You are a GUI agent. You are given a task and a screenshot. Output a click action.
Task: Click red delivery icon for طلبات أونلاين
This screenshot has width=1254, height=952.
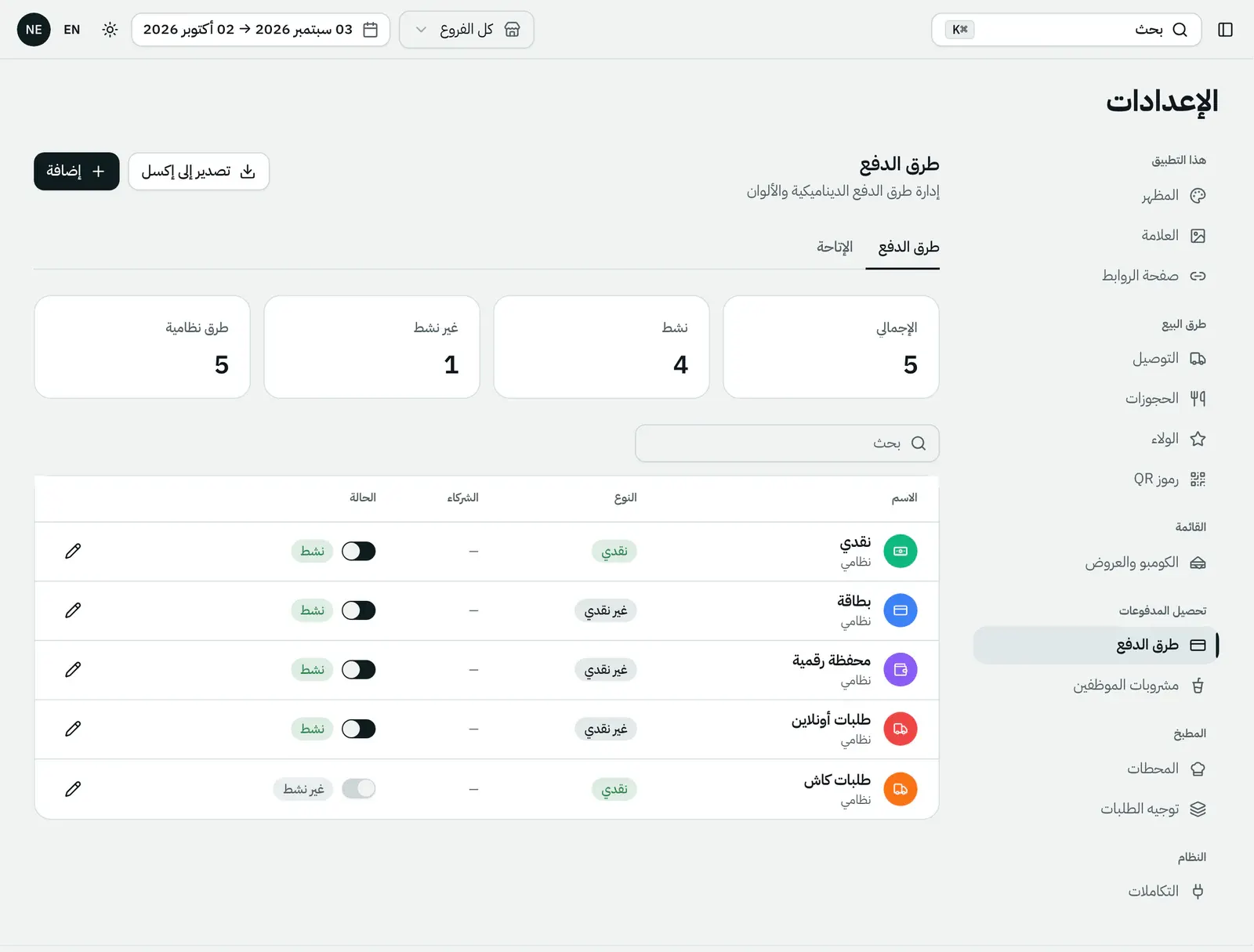click(901, 729)
